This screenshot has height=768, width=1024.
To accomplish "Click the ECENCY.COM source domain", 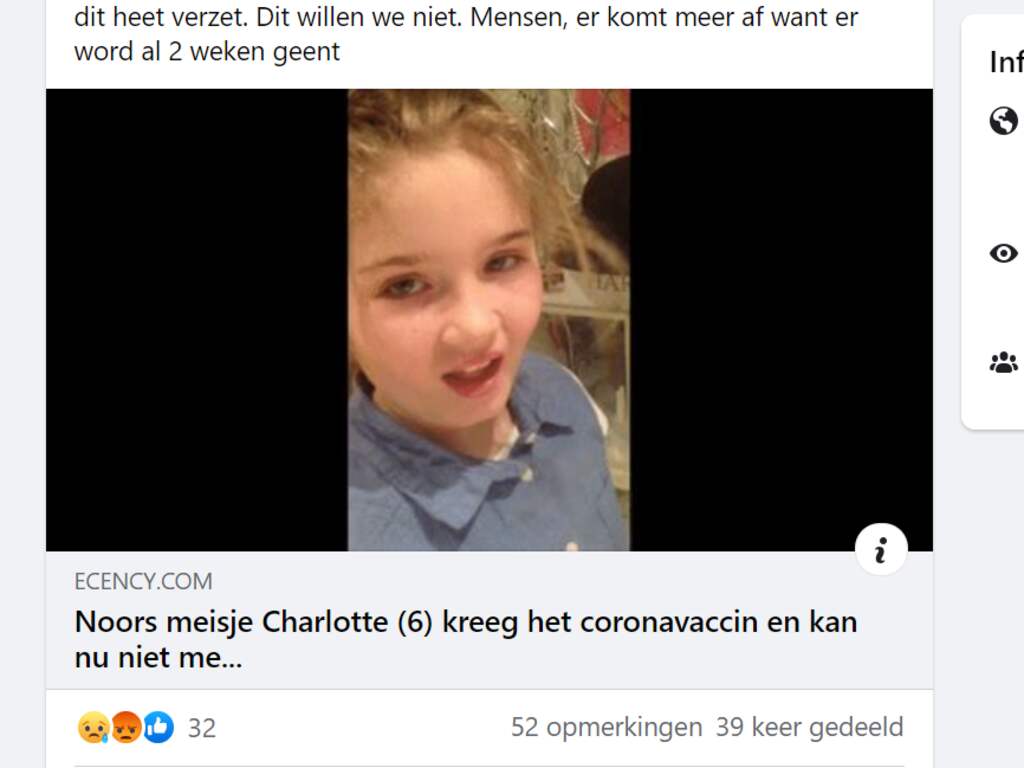I will pos(143,581).
